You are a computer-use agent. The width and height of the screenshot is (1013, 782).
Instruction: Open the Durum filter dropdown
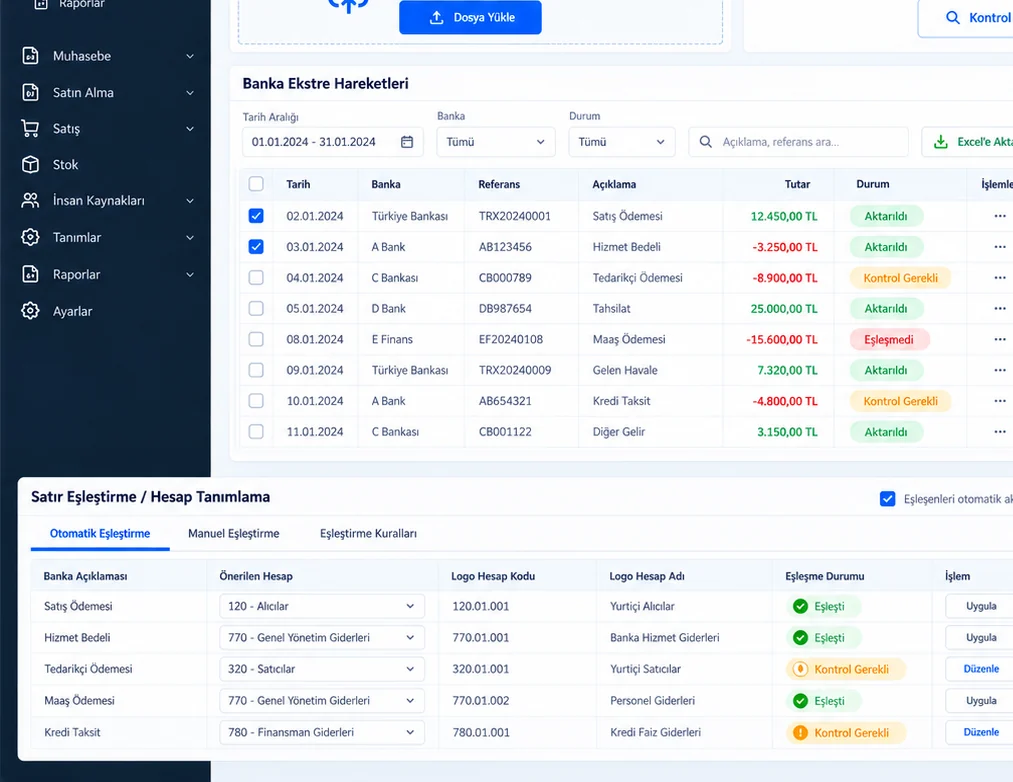(x=622, y=142)
